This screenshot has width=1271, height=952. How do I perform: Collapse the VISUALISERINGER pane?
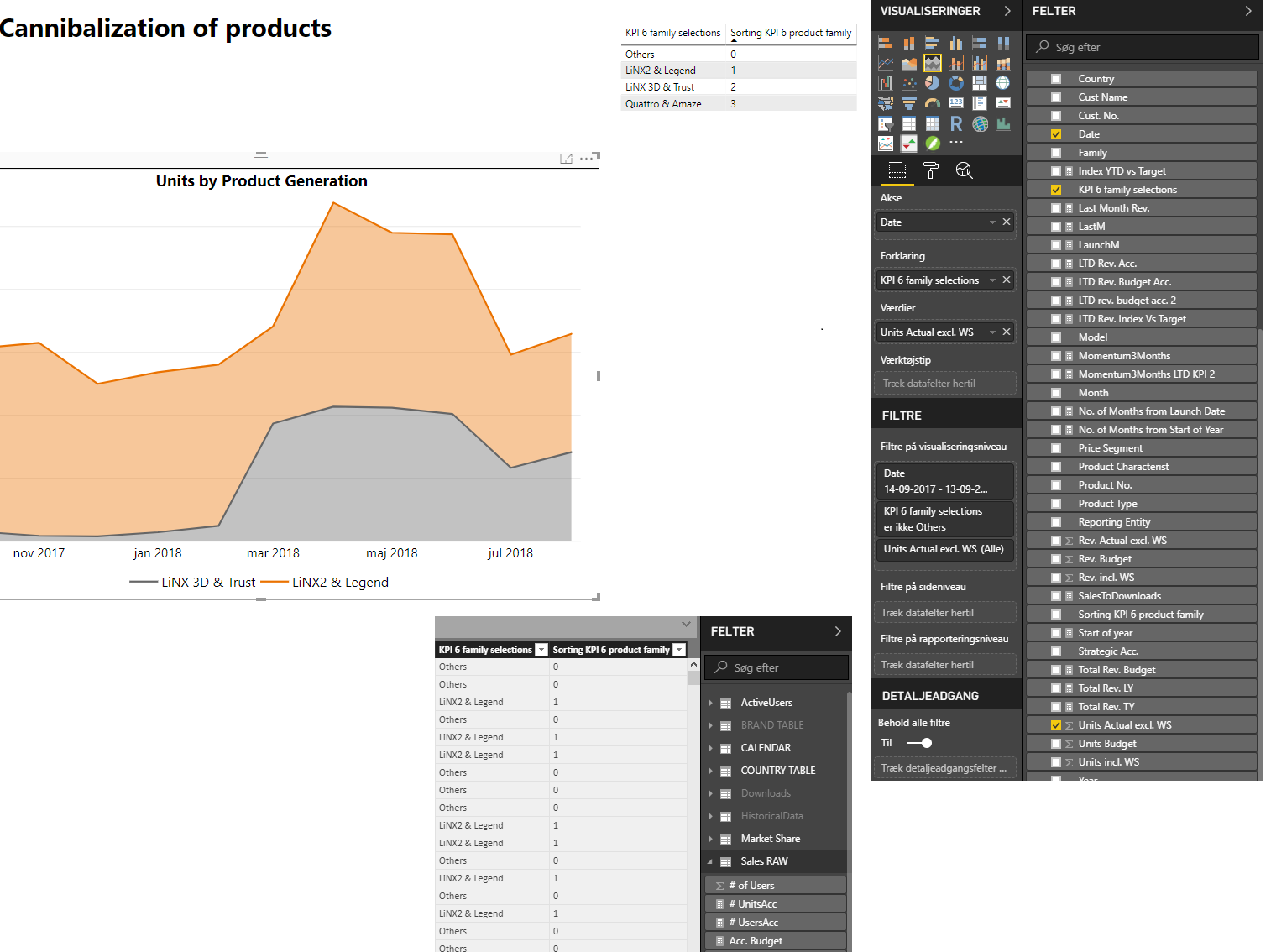1007,11
